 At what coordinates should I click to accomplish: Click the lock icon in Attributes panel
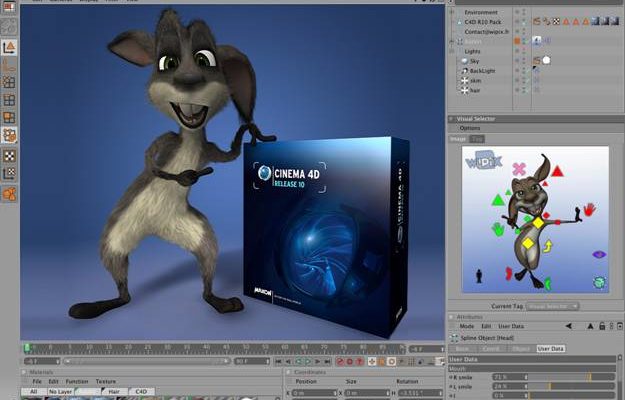click(x=602, y=326)
